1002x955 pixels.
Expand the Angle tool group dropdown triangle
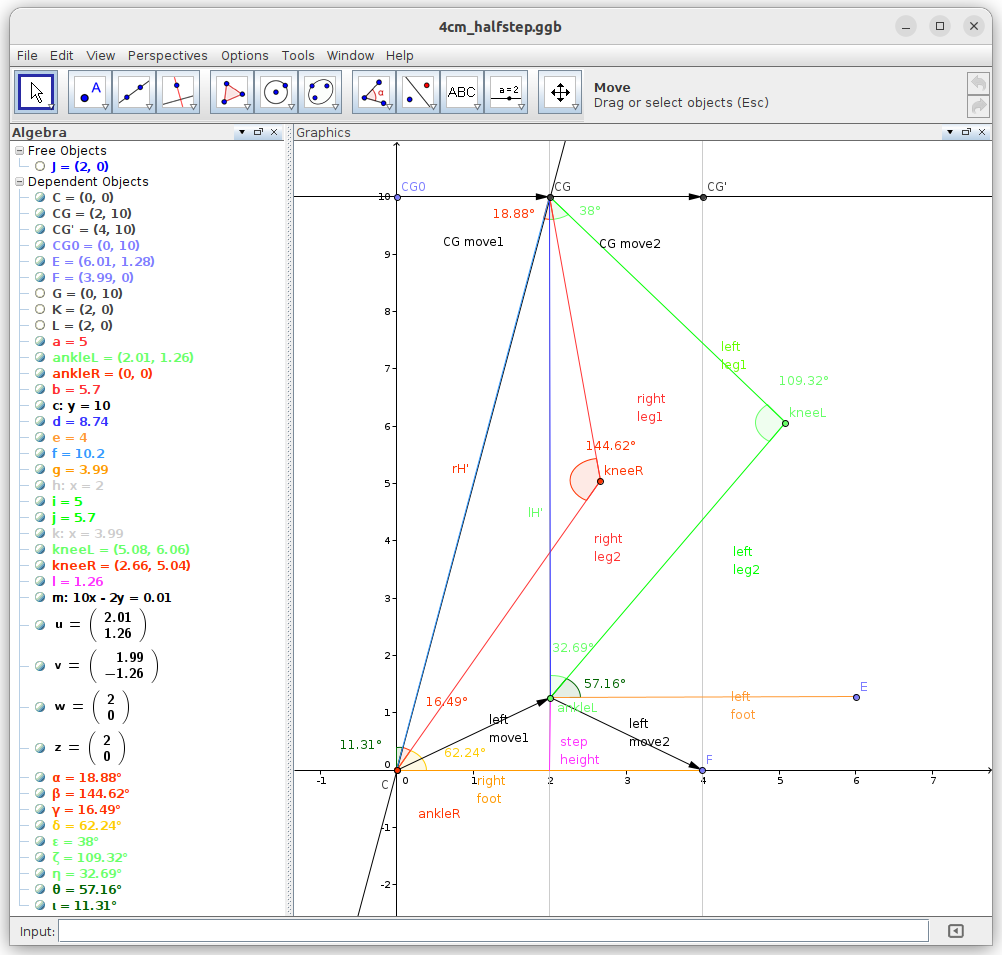coord(389,107)
